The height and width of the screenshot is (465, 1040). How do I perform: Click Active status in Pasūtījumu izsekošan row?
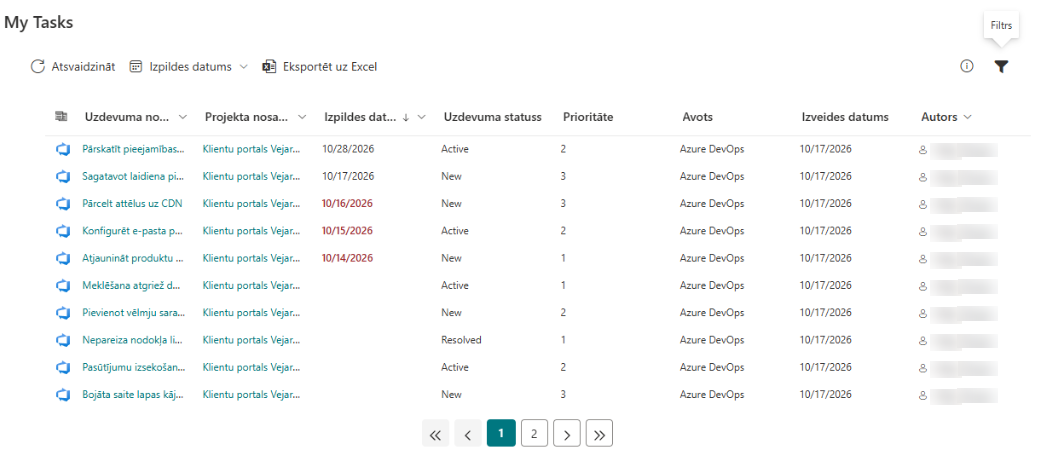tap(455, 367)
